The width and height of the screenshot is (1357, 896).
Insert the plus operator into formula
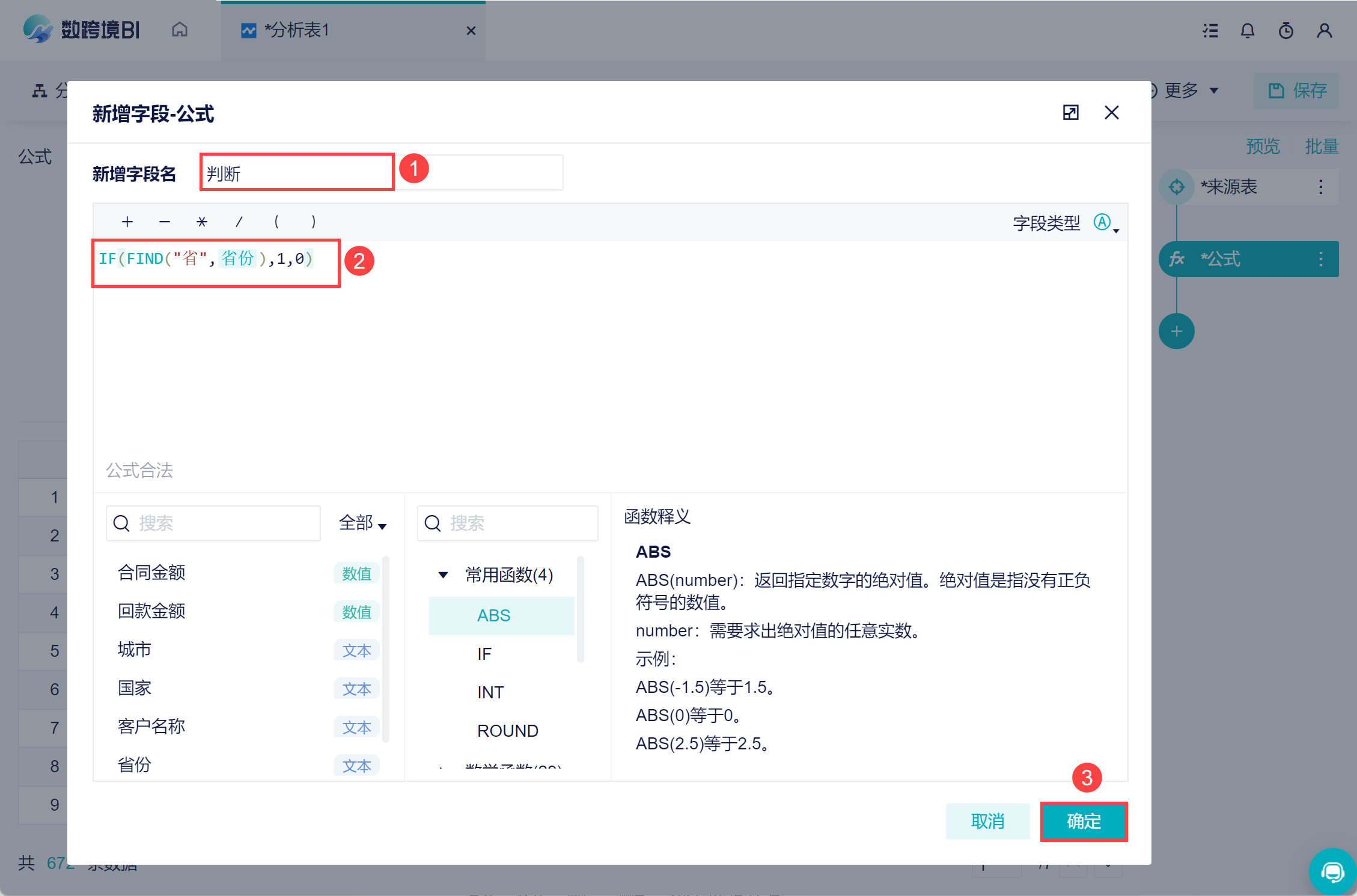(127, 222)
